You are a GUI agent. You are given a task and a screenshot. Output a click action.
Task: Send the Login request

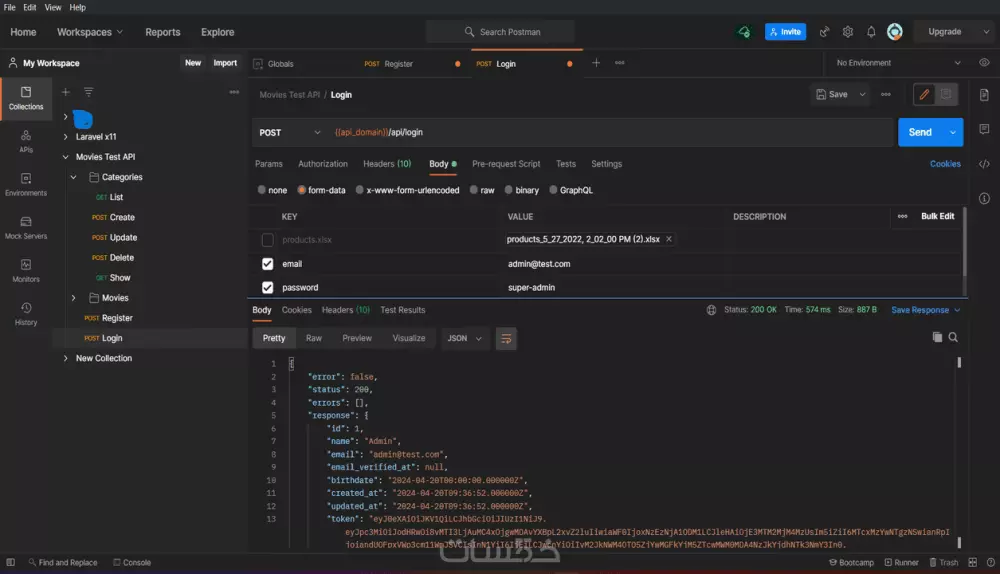(920, 132)
